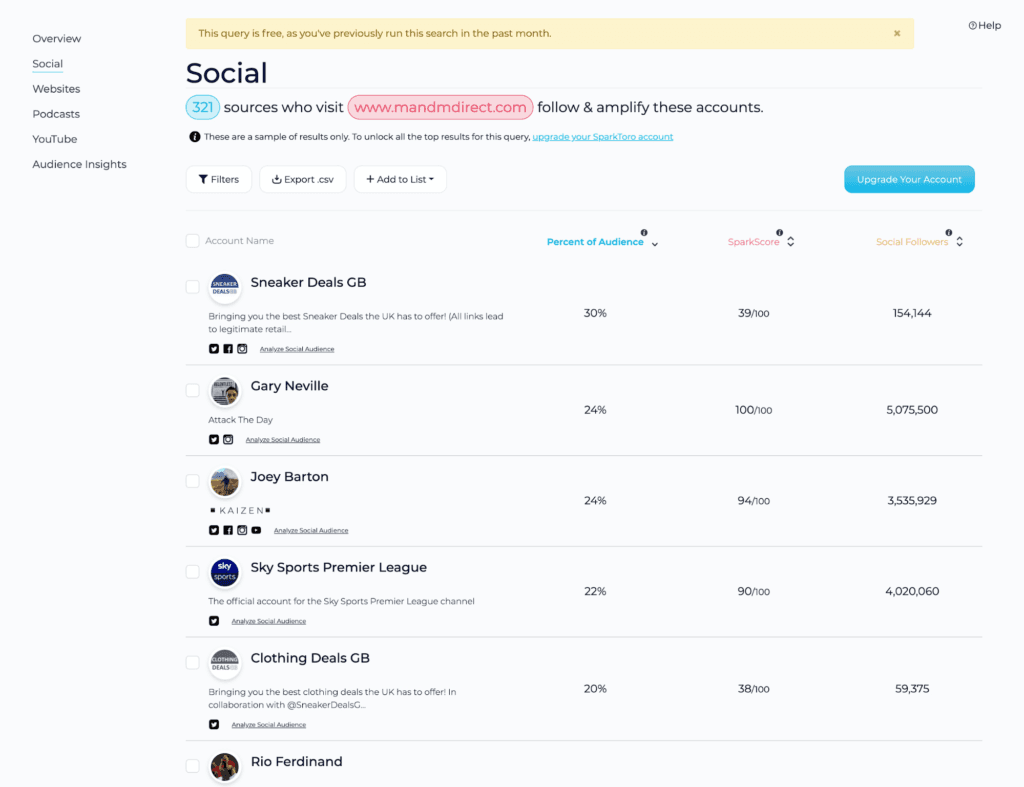
Task: Analyze Social Audience for Sneaker Deals GB
Action: point(297,349)
